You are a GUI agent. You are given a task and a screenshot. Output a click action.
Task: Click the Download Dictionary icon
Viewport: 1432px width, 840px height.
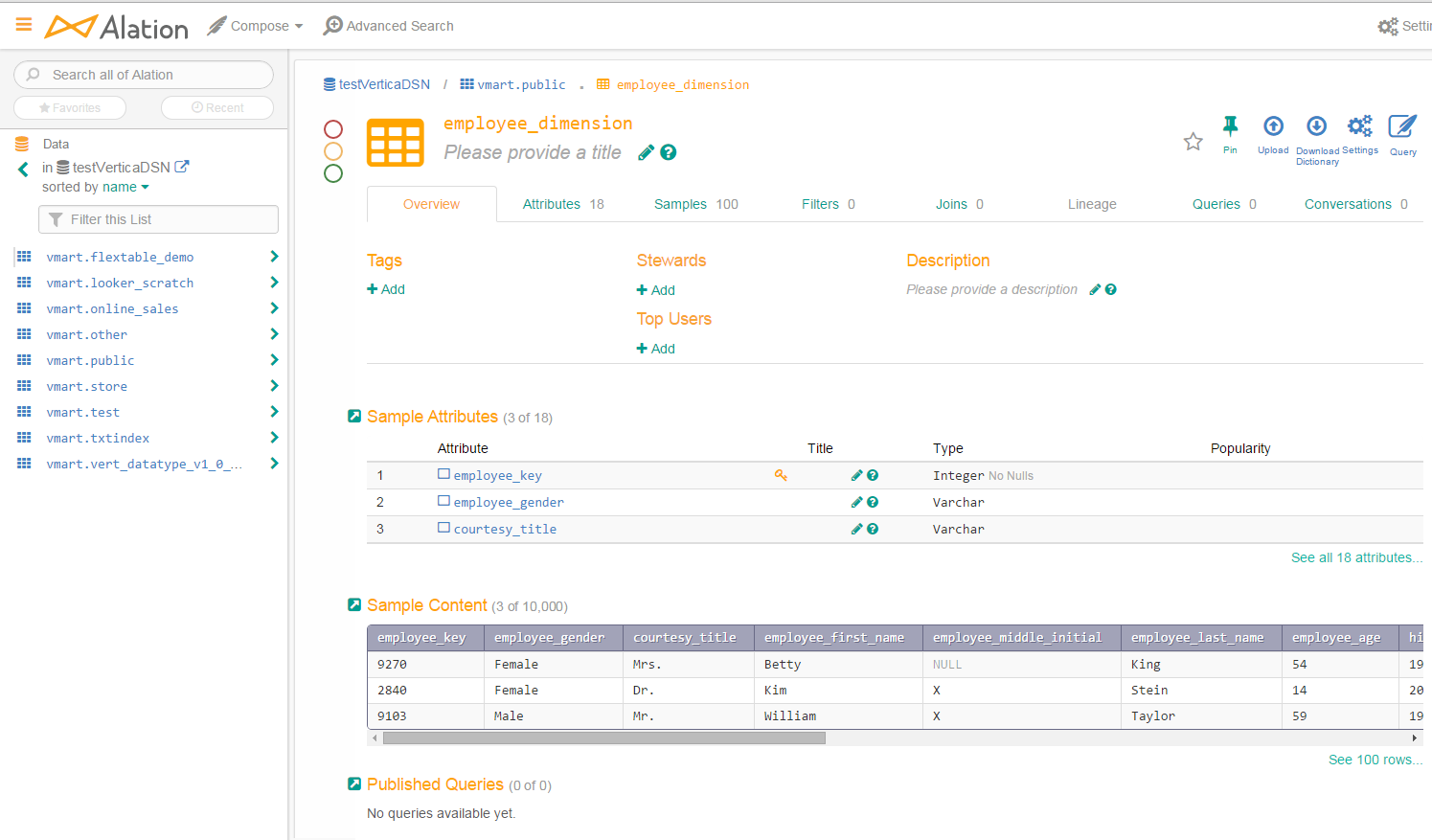pyautogui.click(x=1317, y=126)
